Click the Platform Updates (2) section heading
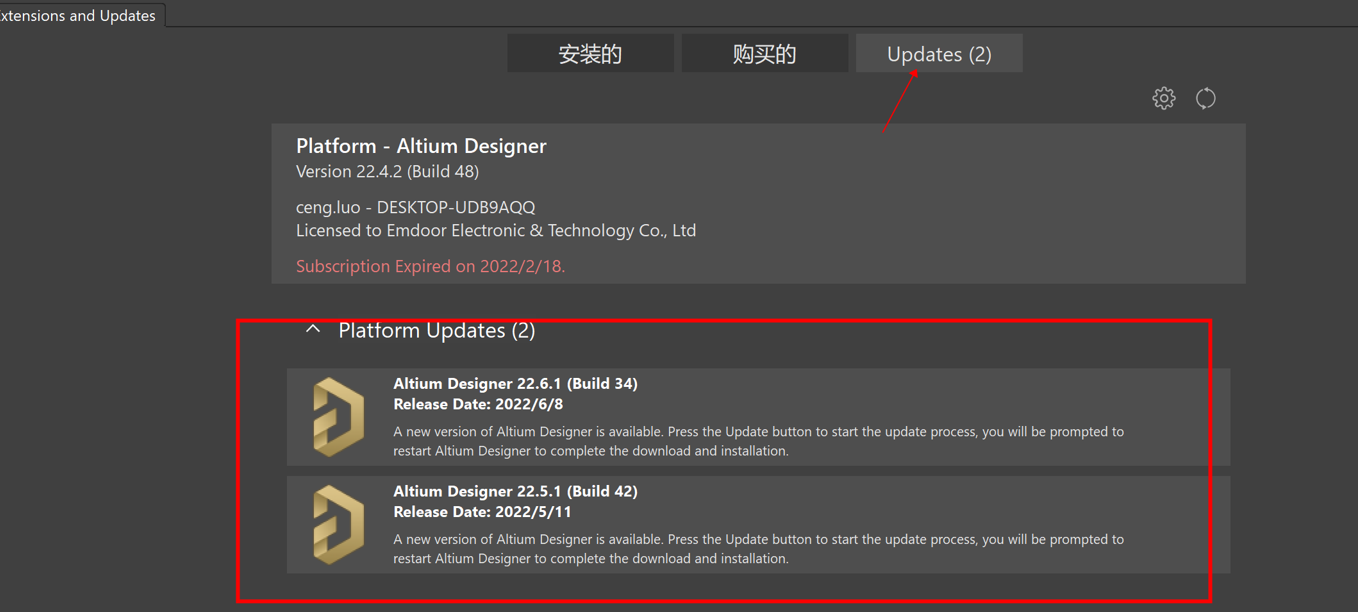Screen dimensions: 1358x612 pyautogui.click(x=436, y=330)
